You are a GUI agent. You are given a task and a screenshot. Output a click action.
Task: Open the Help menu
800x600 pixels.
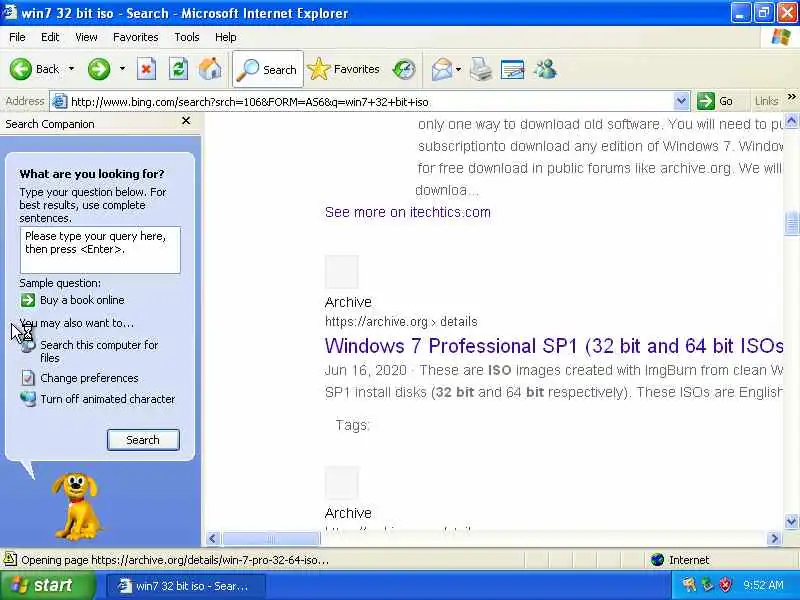[226, 37]
